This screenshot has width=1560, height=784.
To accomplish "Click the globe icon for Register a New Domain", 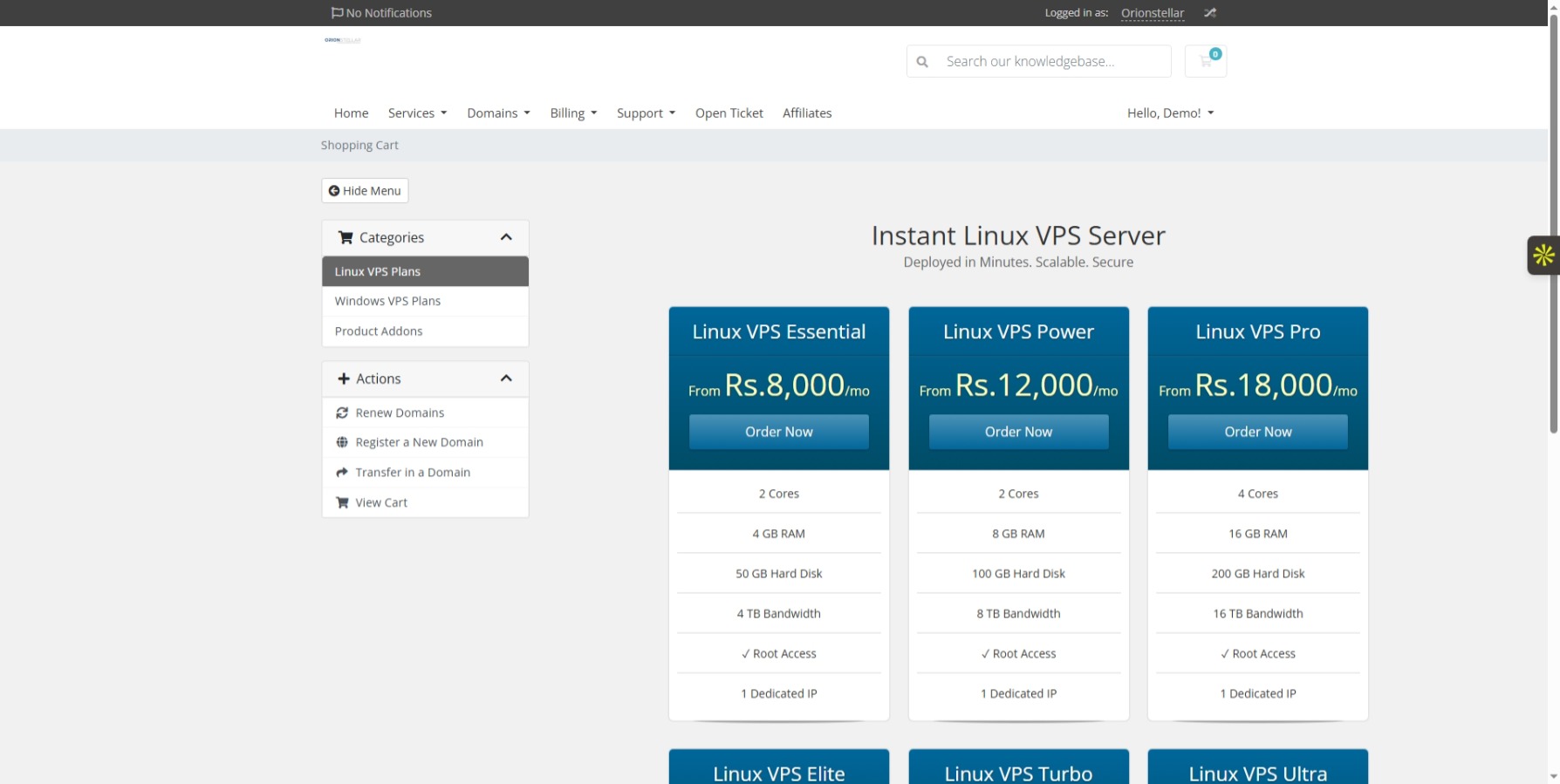I will (x=342, y=442).
